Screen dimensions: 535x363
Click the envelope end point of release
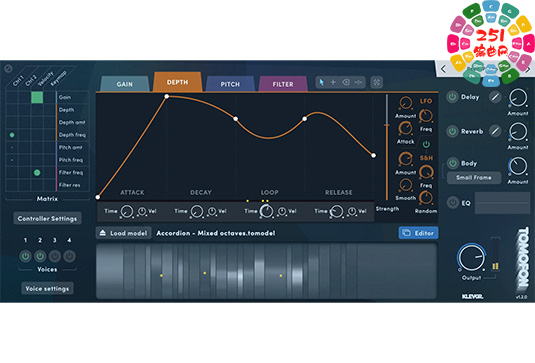pos(374,156)
